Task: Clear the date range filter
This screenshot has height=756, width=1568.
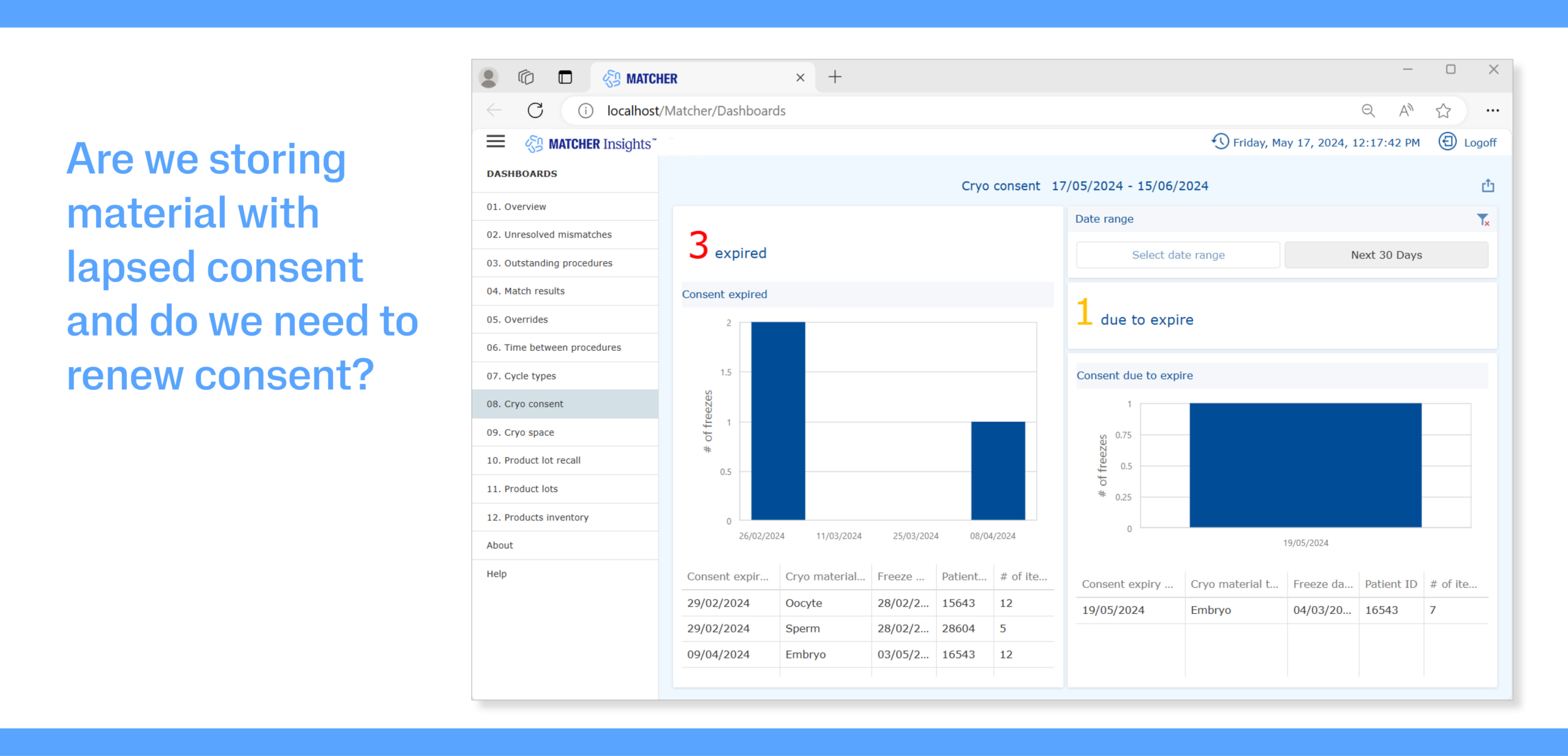Action: [x=1483, y=219]
